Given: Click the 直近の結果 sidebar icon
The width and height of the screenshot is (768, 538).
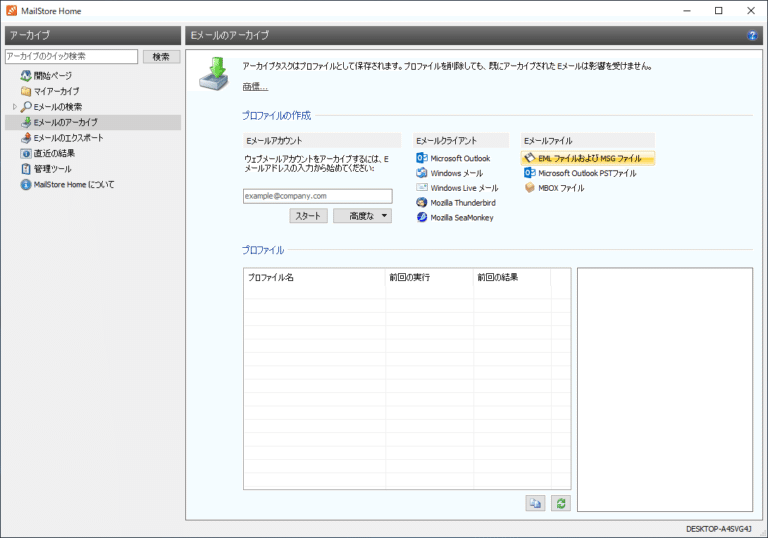Looking at the screenshot, I should [x=26, y=153].
